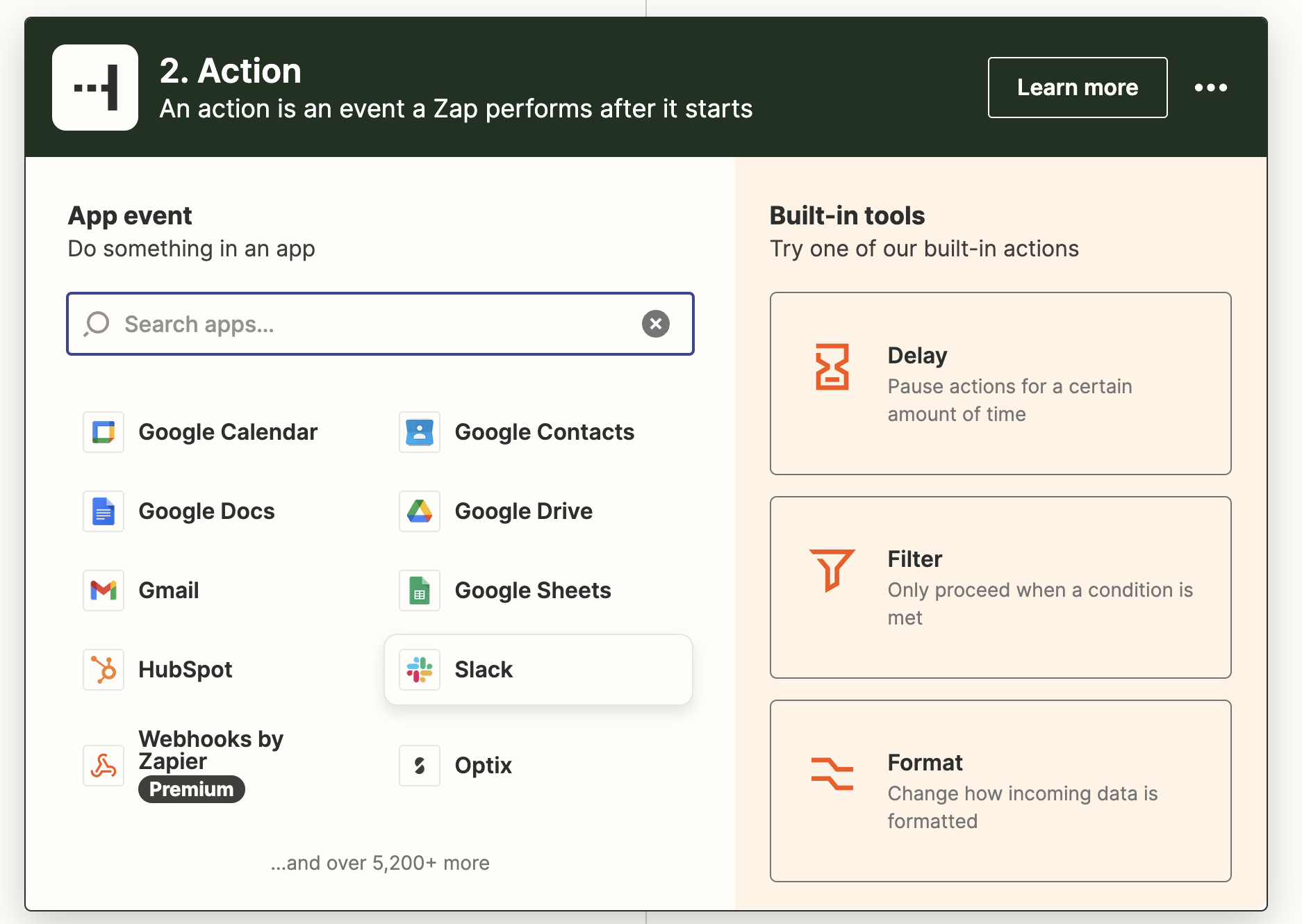Choose Google Docs label

click(206, 511)
